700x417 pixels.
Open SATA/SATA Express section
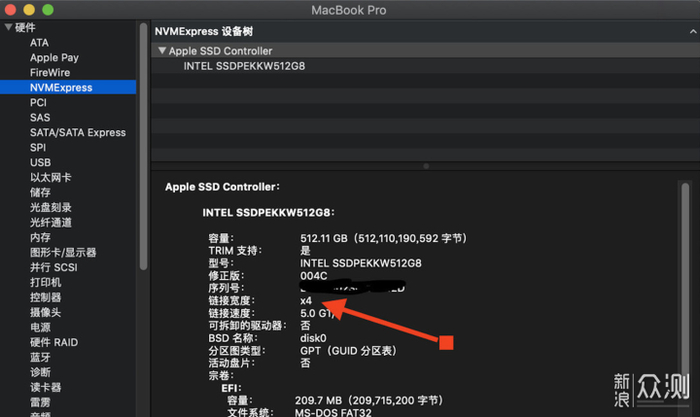78,133
